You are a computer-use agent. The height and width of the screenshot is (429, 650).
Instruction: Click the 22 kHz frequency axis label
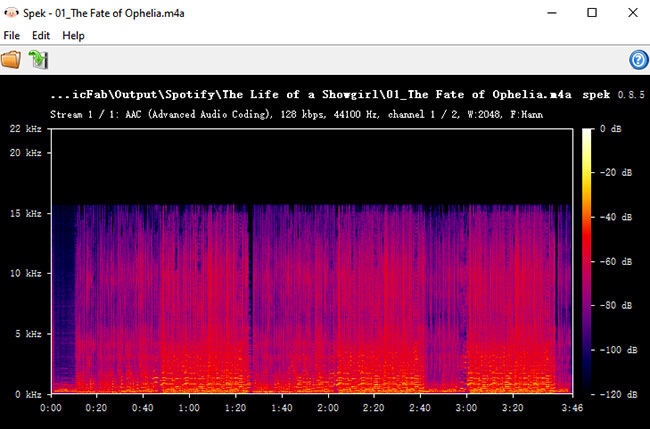(x=26, y=129)
